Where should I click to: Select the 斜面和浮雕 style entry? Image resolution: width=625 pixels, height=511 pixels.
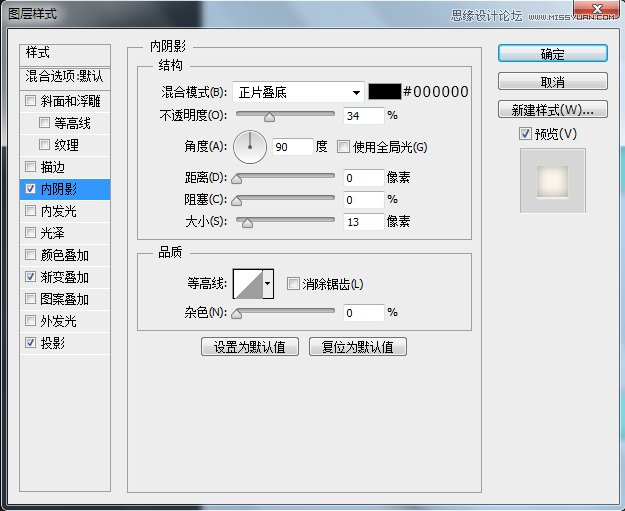pyautogui.click(x=71, y=101)
